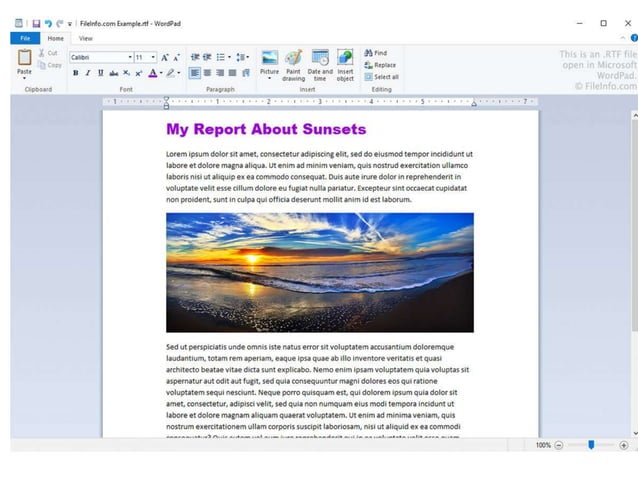This screenshot has height=478, width=638.
Task: Open the File menu
Action: 25,38
